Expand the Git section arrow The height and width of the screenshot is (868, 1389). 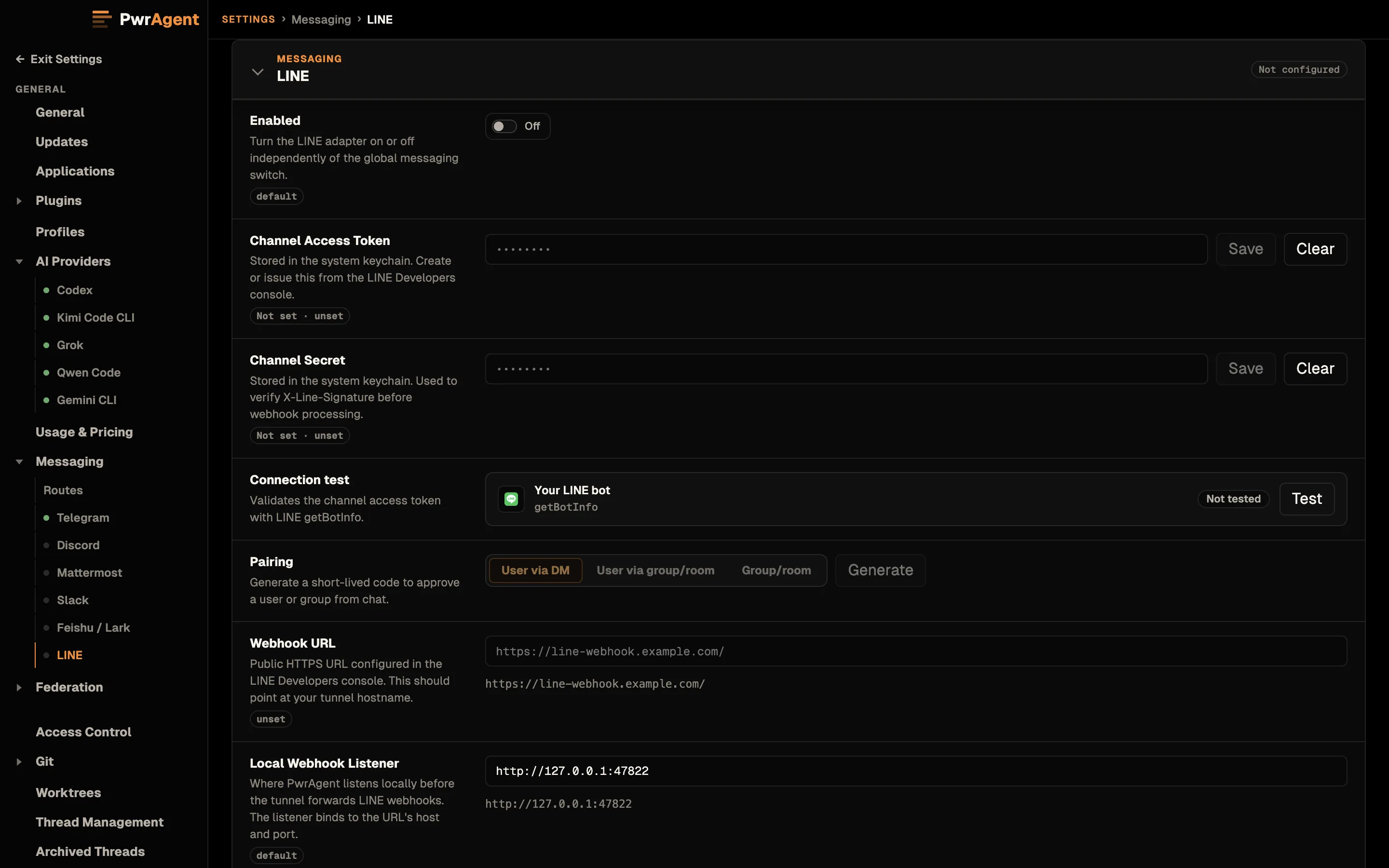(x=19, y=762)
